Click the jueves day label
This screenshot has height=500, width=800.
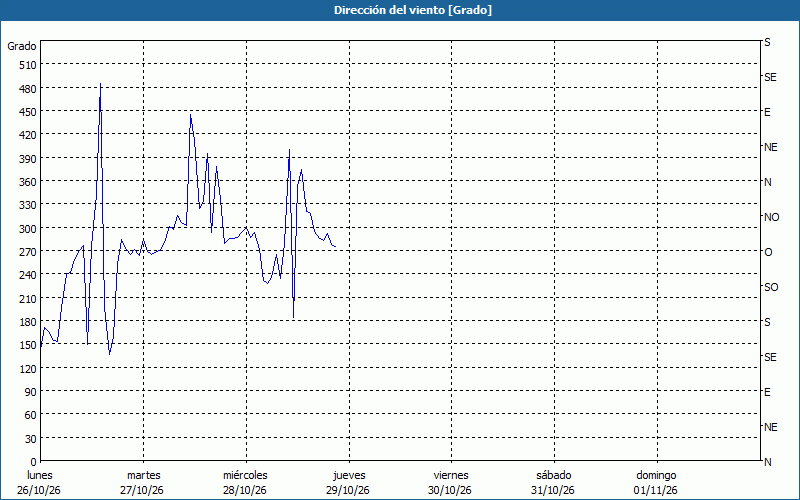pyautogui.click(x=349, y=475)
